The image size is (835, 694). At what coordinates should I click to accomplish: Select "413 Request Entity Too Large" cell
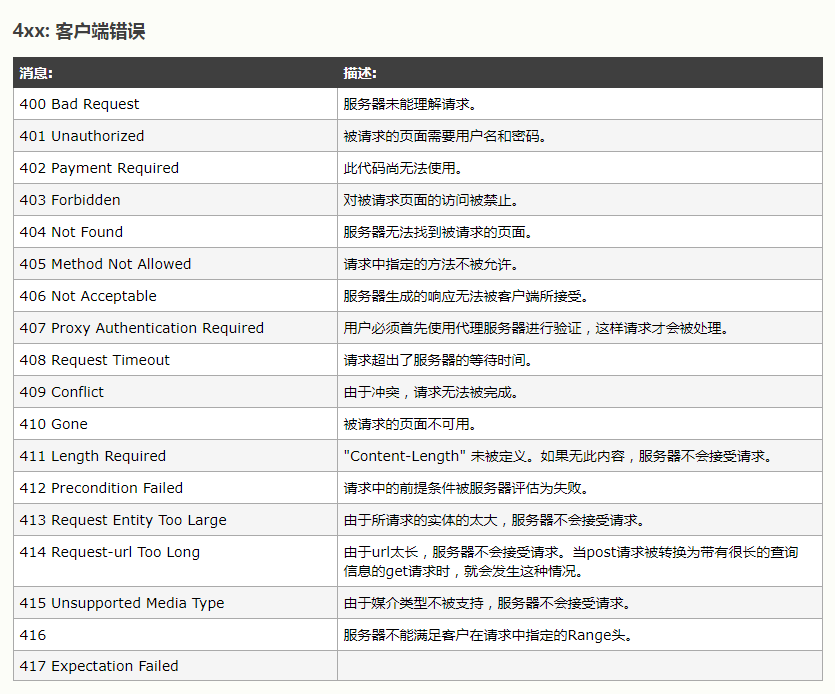[175, 519]
